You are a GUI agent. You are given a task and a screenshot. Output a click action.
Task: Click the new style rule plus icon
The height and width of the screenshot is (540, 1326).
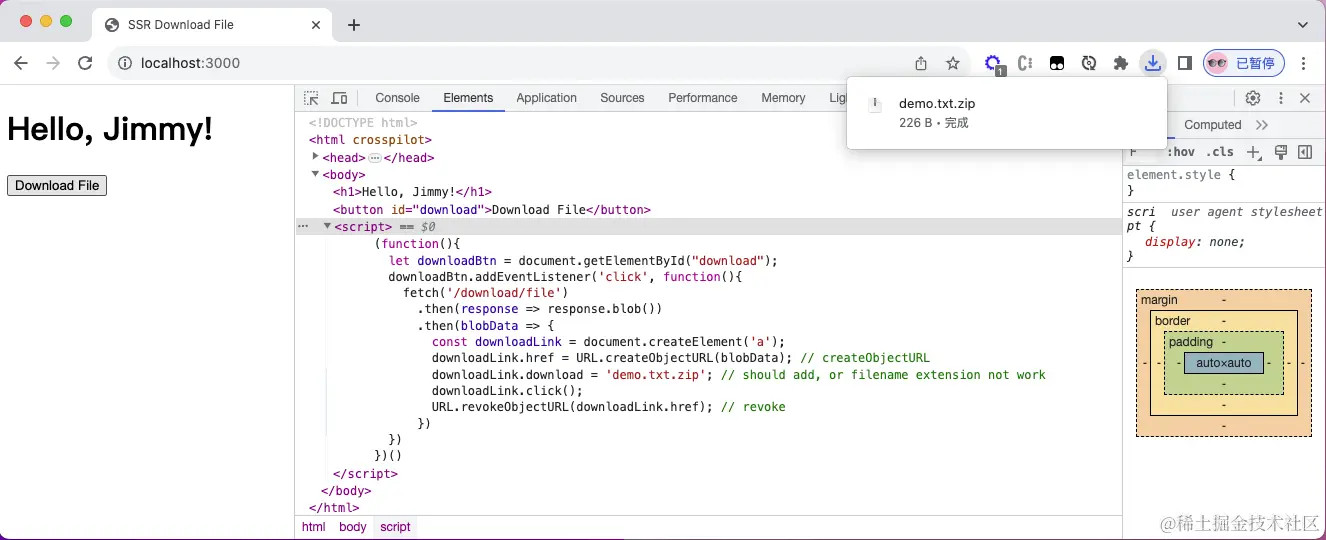1254,152
